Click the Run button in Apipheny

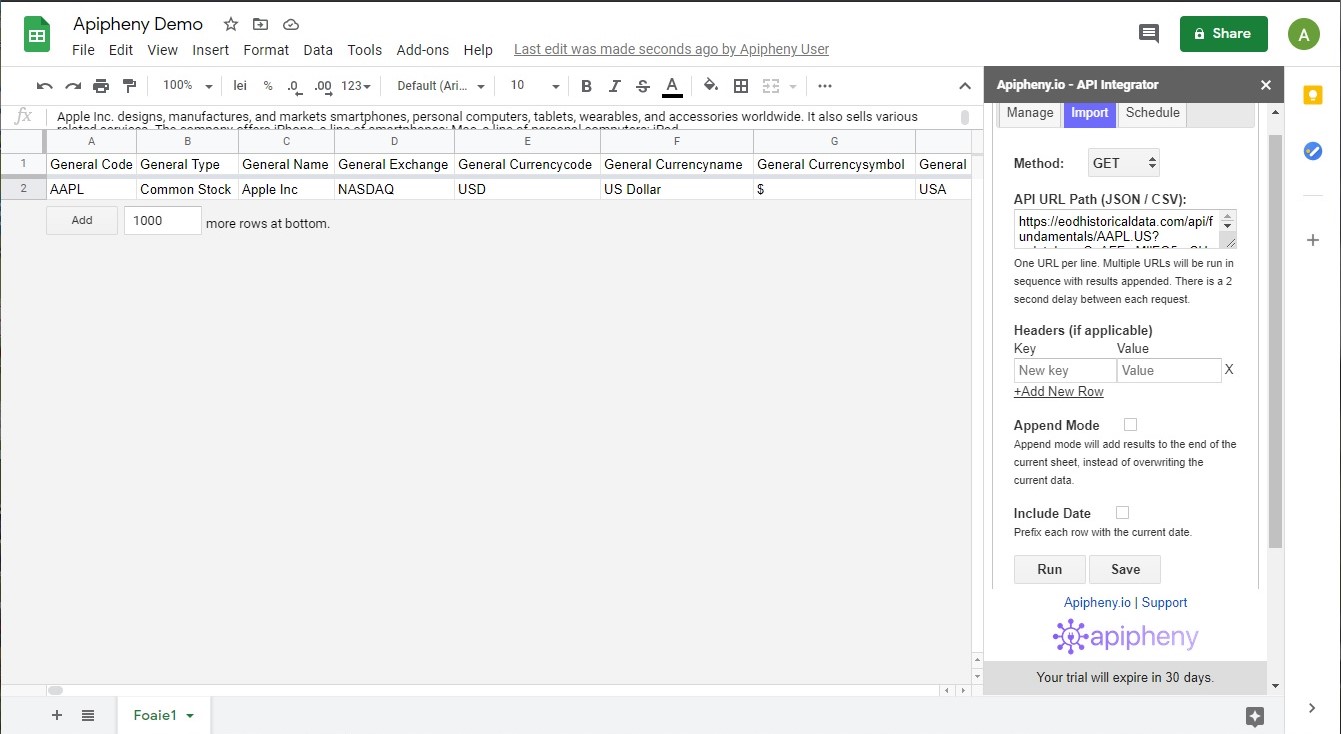click(x=1049, y=569)
